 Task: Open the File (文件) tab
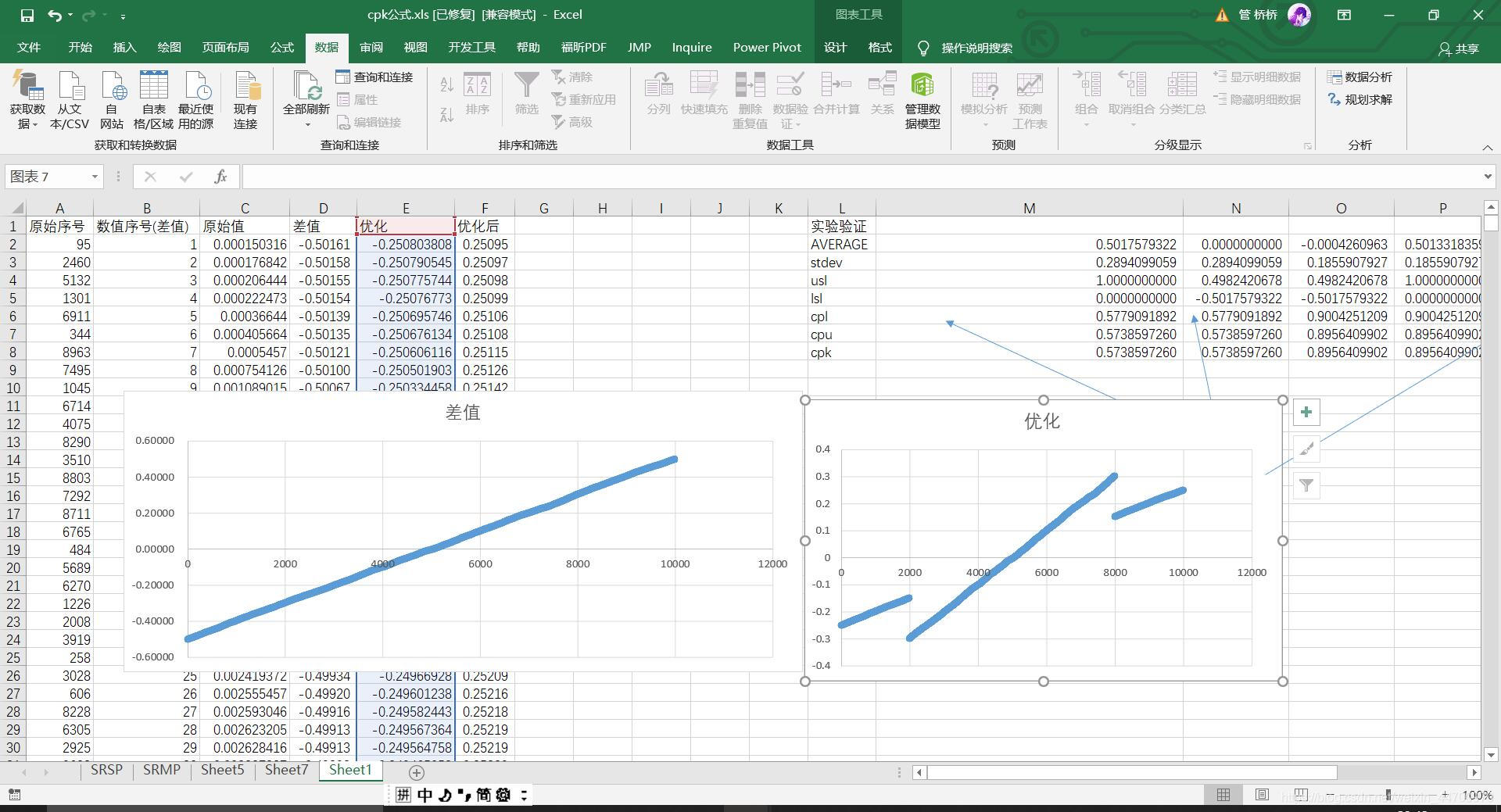(29, 48)
